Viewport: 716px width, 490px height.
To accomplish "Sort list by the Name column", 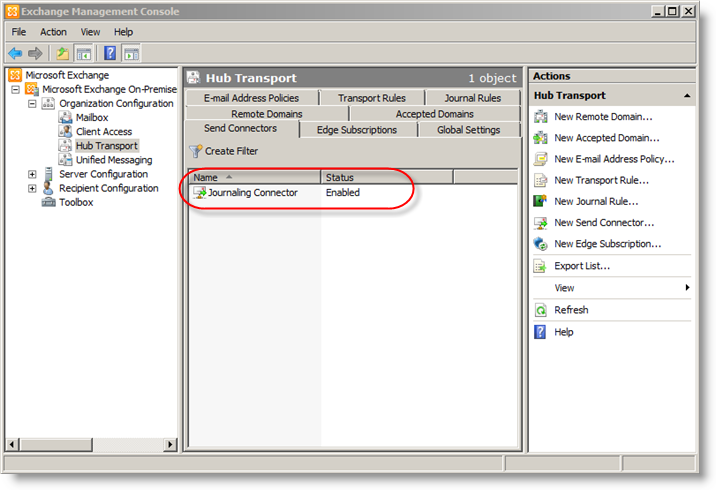I will click(x=255, y=177).
